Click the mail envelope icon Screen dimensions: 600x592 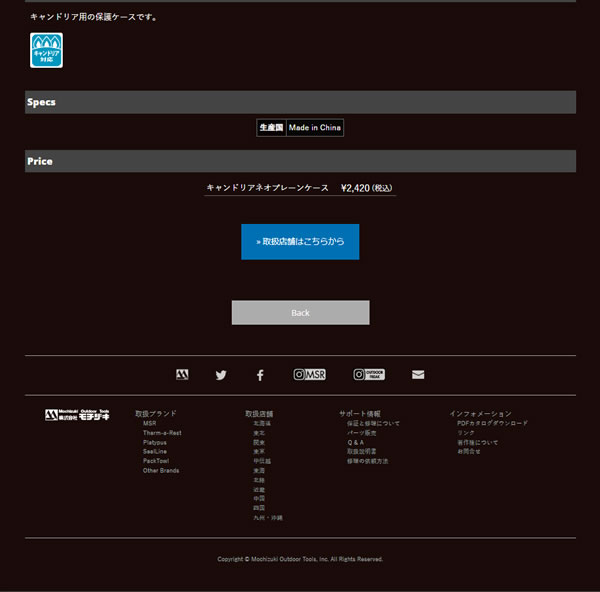tap(418, 375)
